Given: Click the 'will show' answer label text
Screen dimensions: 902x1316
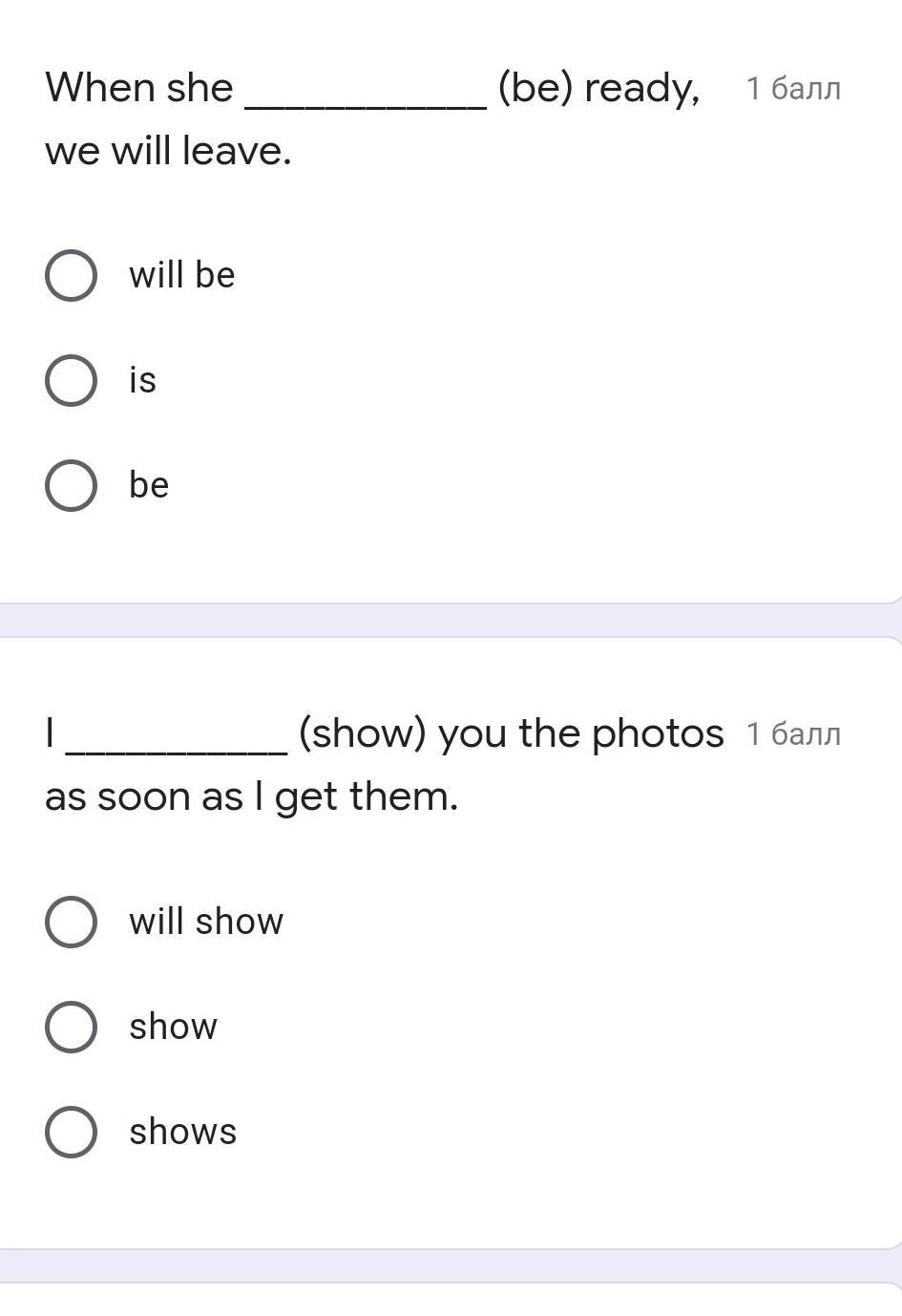Looking at the screenshot, I should 206,922.
